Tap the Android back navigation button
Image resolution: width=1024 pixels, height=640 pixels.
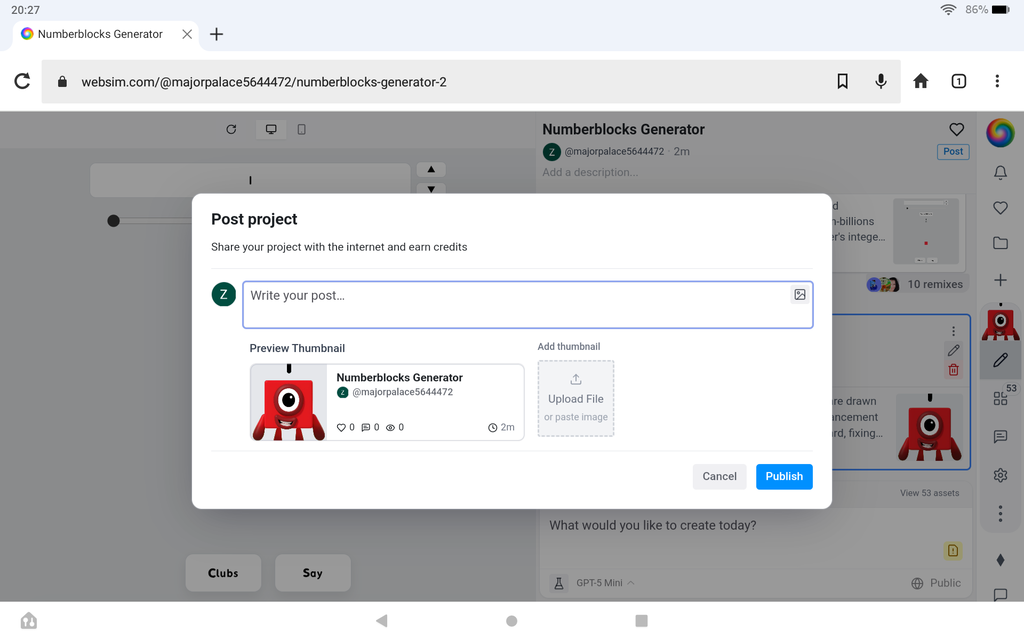[382, 620]
